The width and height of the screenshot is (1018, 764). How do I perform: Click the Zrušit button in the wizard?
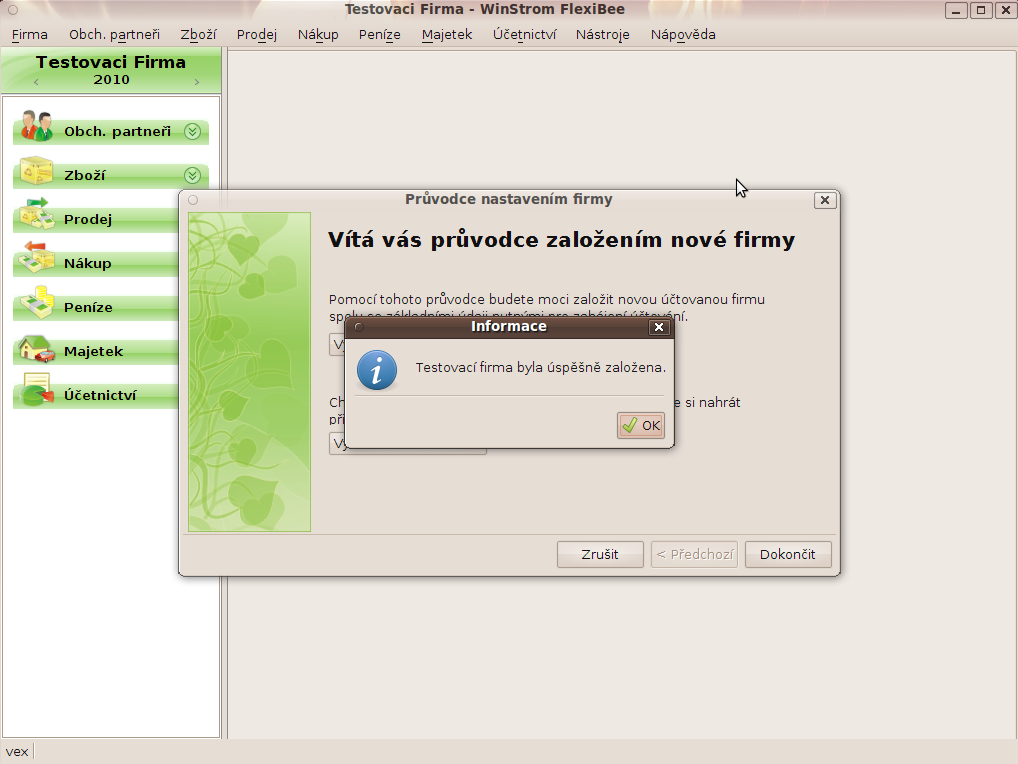pos(600,554)
